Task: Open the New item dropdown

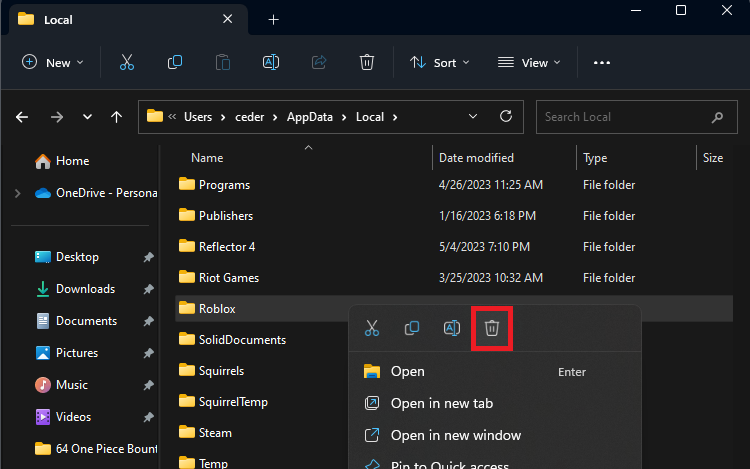Action: click(x=53, y=62)
